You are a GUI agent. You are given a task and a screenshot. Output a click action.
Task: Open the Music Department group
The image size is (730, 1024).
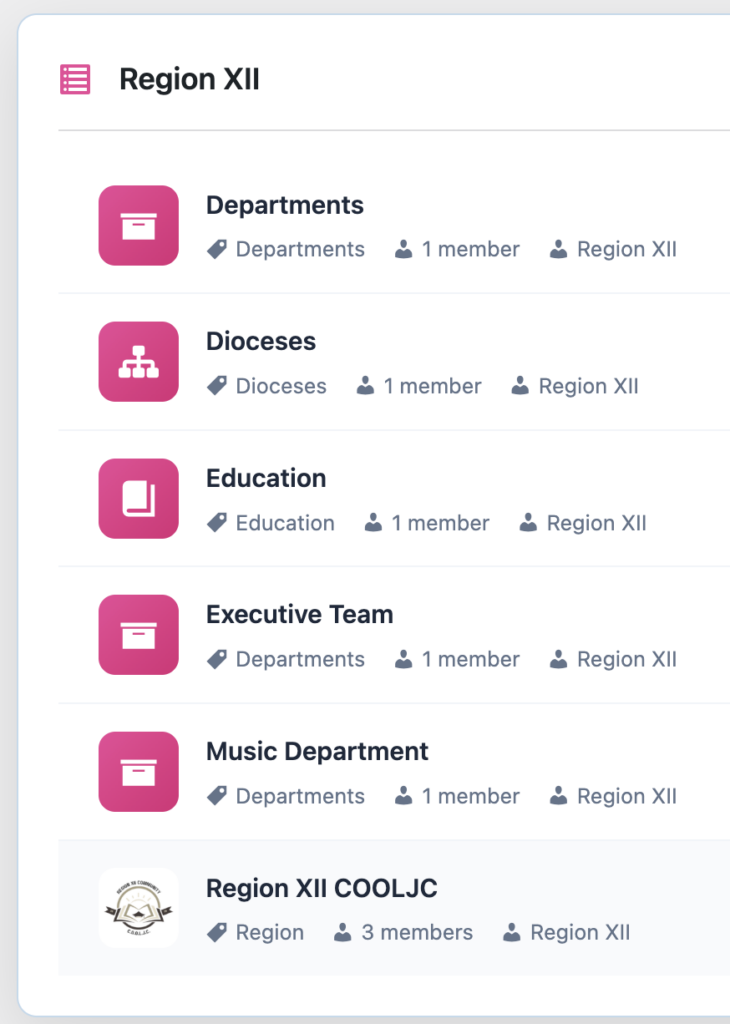tap(316, 751)
